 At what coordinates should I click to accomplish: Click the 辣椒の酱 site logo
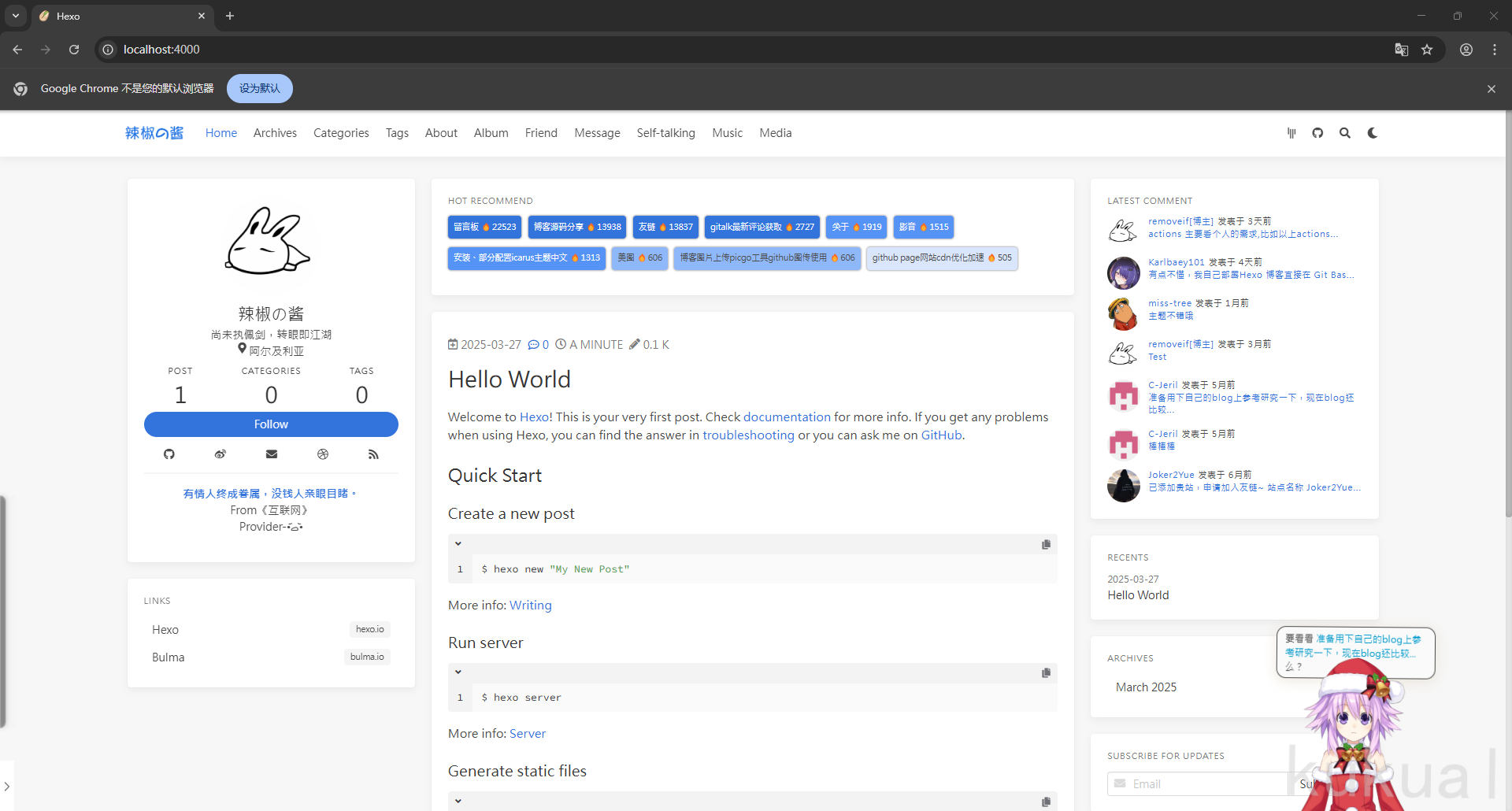pyautogui.click(x=154, y=133)
